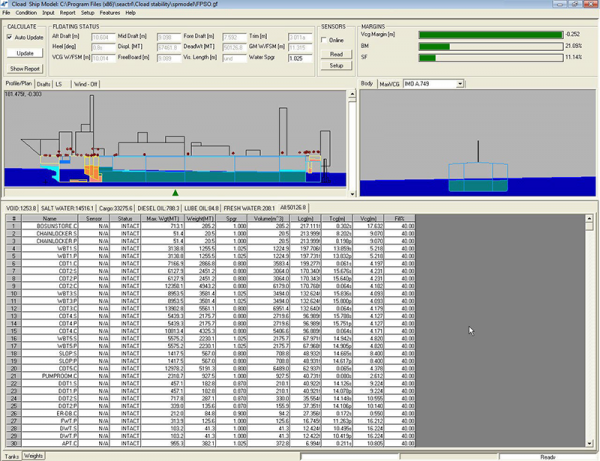Viewport: 600px width, 461px height.
Task: Click the Show Report button
Action: 25,68
